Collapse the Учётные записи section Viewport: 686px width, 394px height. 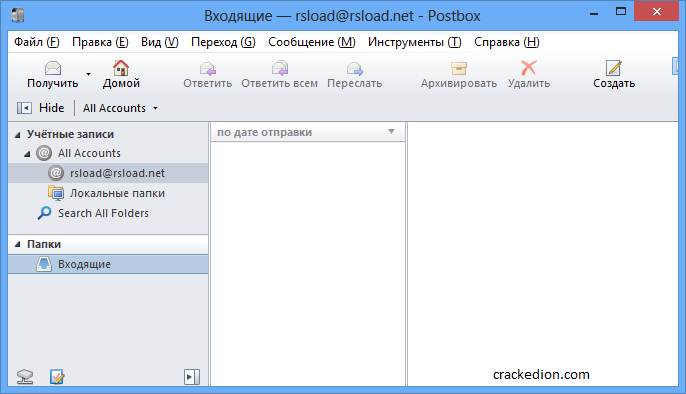pos(18,135)
